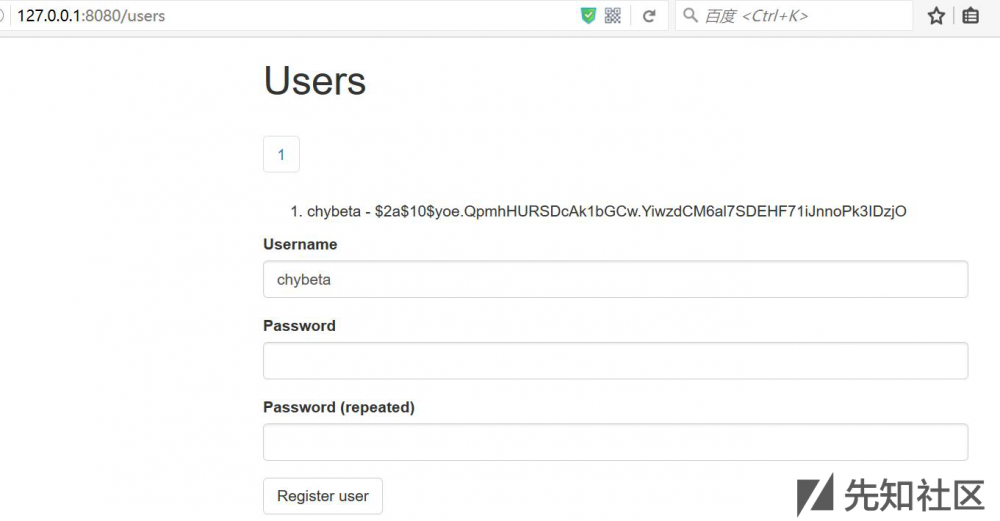
Task: Click the Password (repeated) label
Action: (x=339, y=407)
